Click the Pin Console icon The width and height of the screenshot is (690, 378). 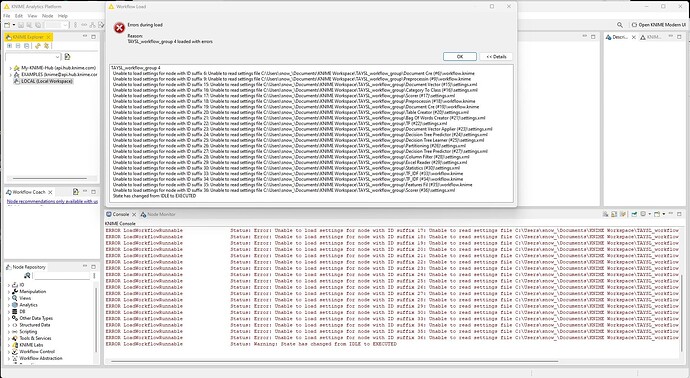634,214
